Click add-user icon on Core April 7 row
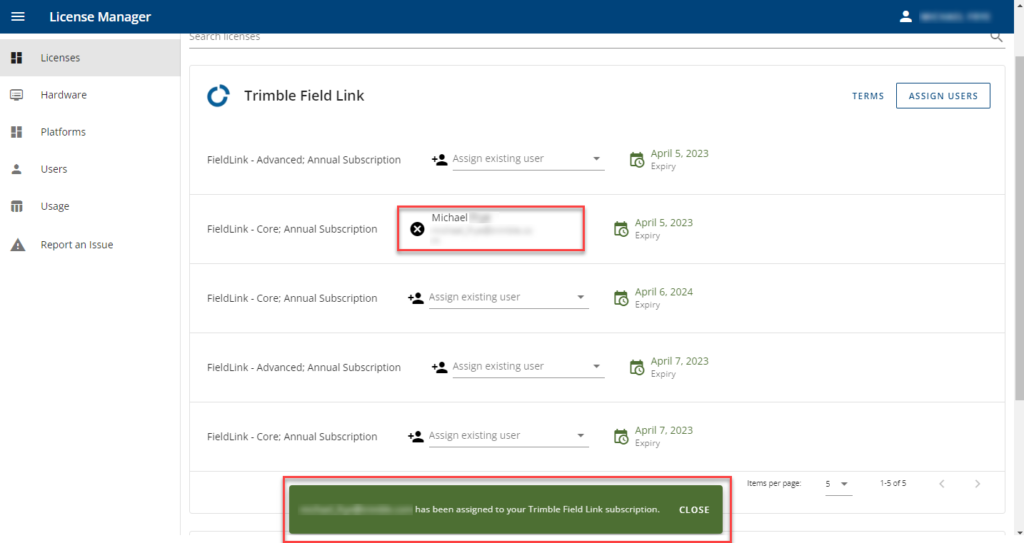Viewport: 1024px width, 543px height. pyautogui.click(x=415, y=436)
